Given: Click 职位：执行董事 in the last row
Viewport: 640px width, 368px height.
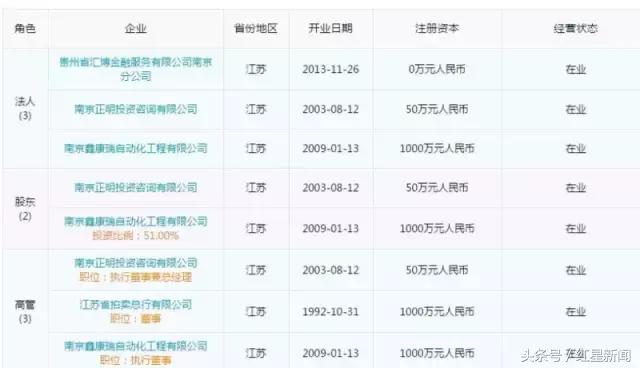Looking at the screenshot, I should 136,360.
